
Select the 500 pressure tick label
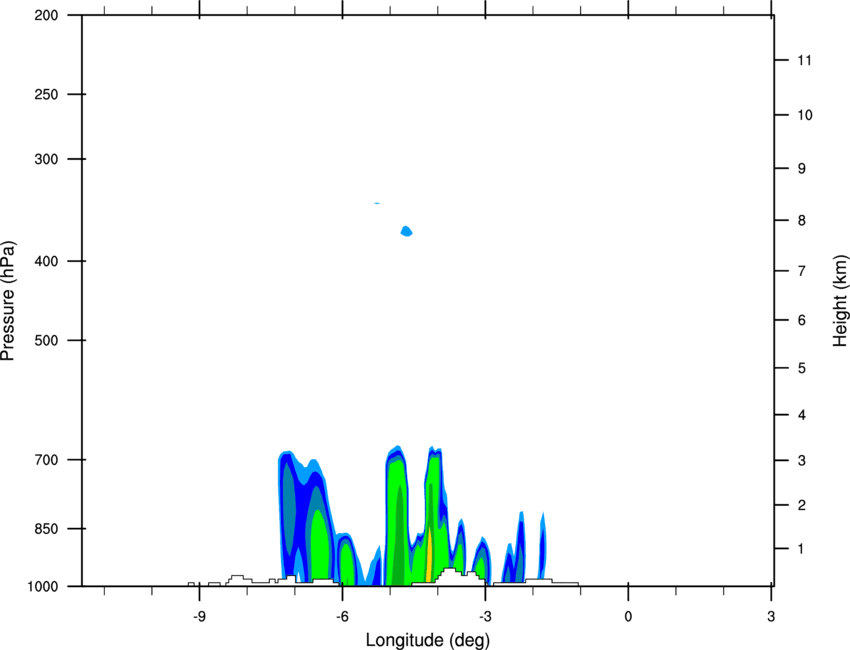tap(46, 340)
